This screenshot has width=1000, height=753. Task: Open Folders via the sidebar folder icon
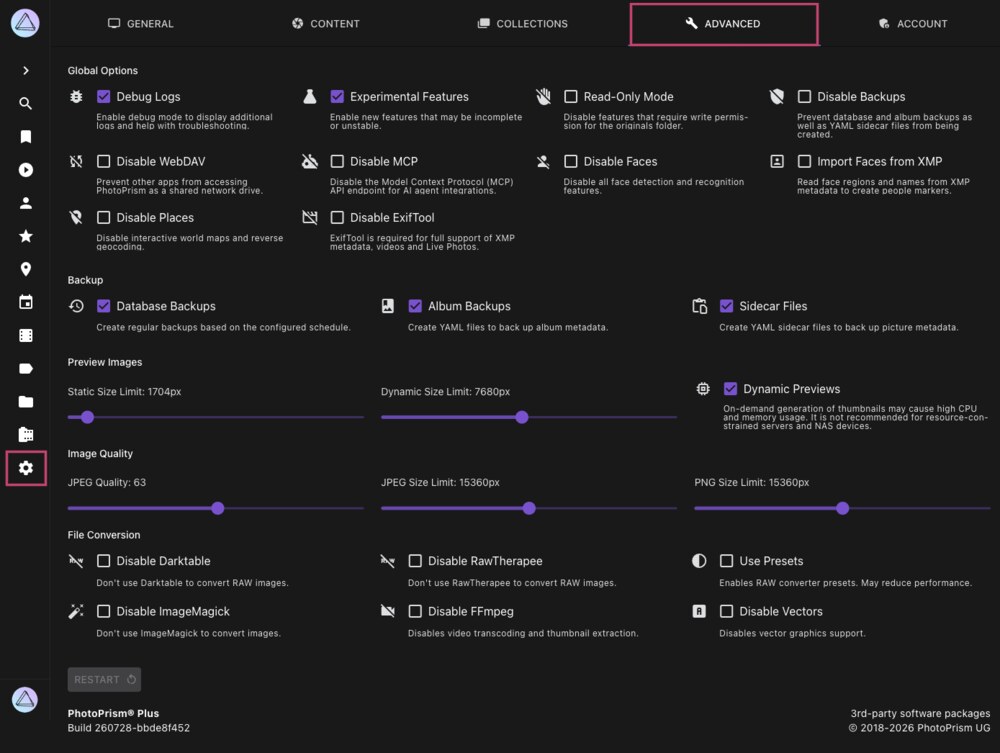click(x=26, y=402)
